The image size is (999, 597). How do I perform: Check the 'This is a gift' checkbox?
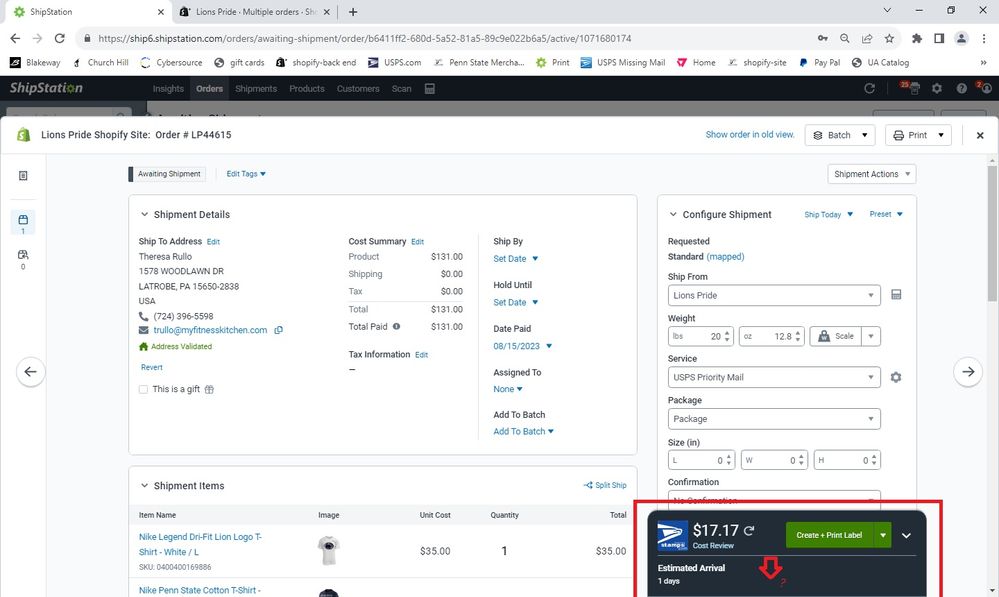[144, 389]
